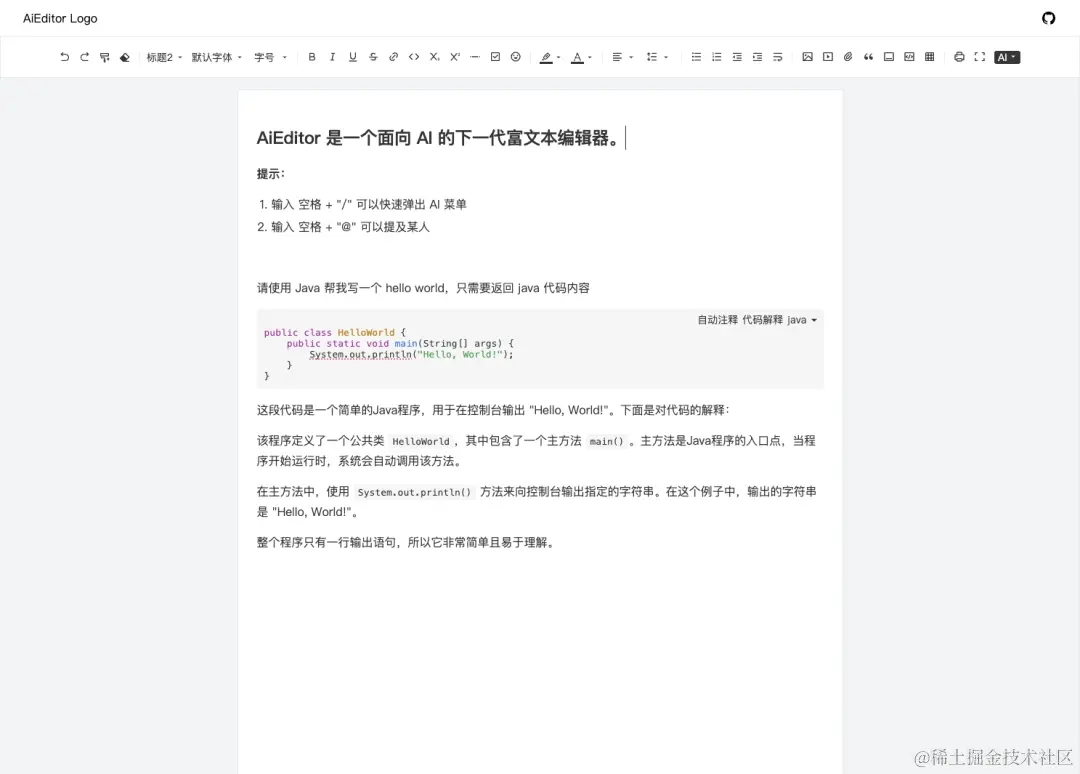Toggle inline code formatting
The image size is (1080, 774).
pos(414,57)
